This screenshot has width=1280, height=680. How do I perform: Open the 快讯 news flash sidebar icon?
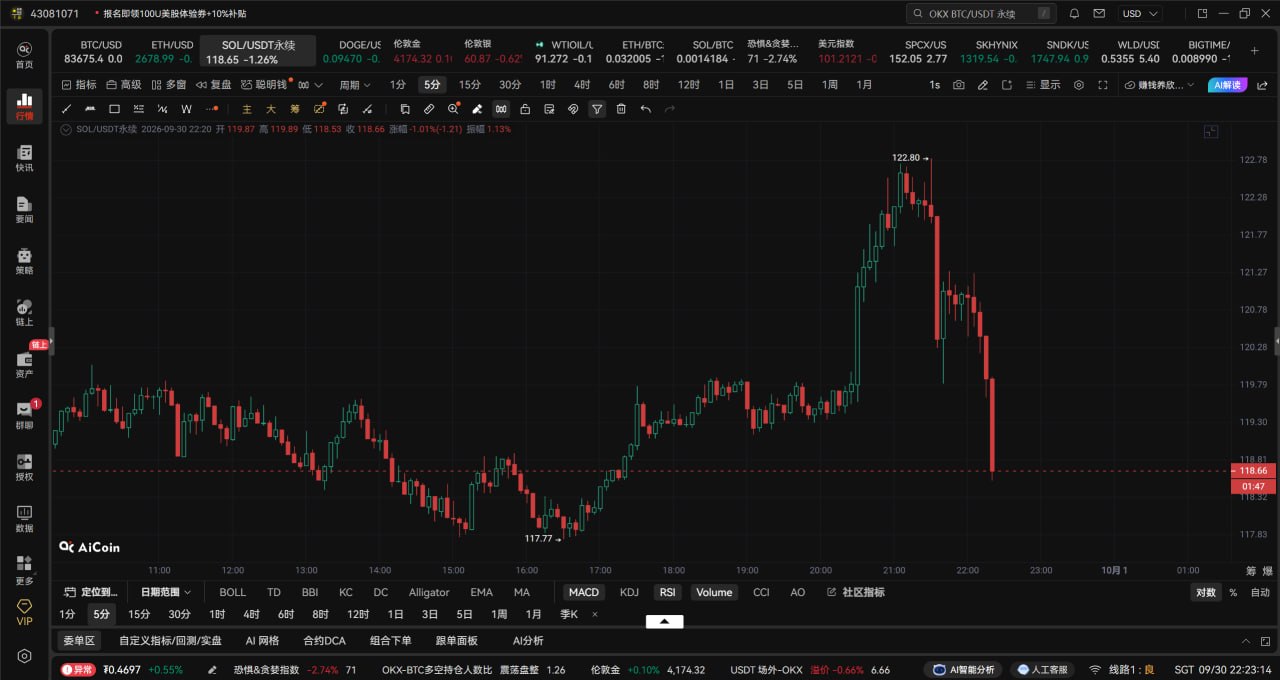[24, 158]
